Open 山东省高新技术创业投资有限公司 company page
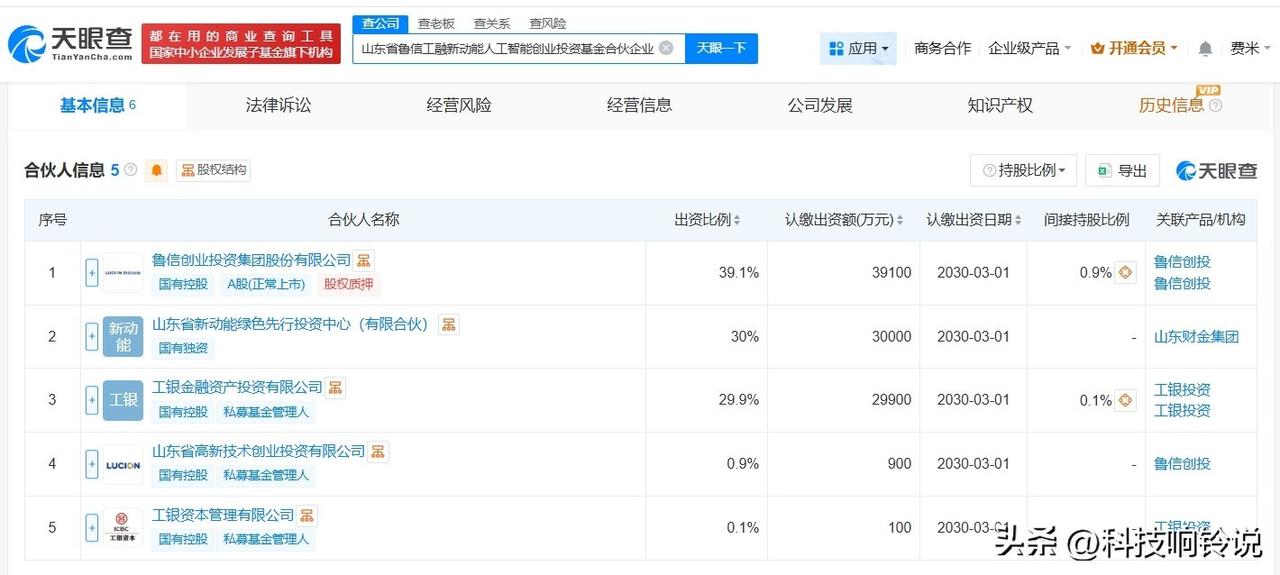This screenshot has width=1280, height=575. click(258, 452)
